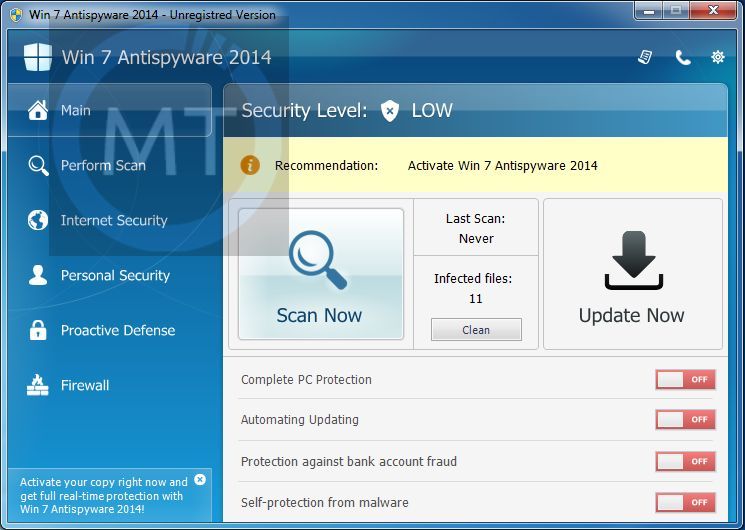
Task: Click padlock icon beside Proactive Defense
Action: coord(38,330)
